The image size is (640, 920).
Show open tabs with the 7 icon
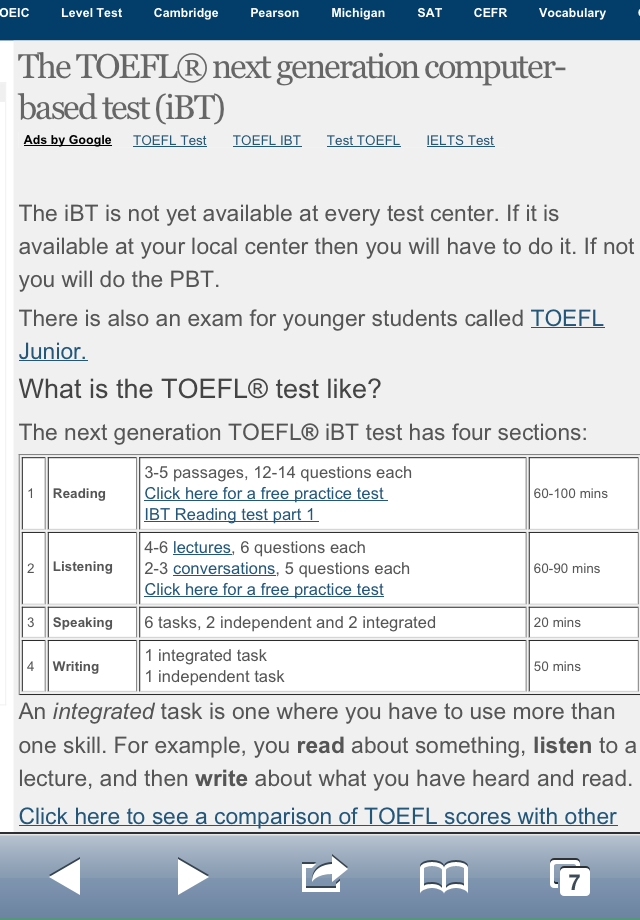pos(570,877)
